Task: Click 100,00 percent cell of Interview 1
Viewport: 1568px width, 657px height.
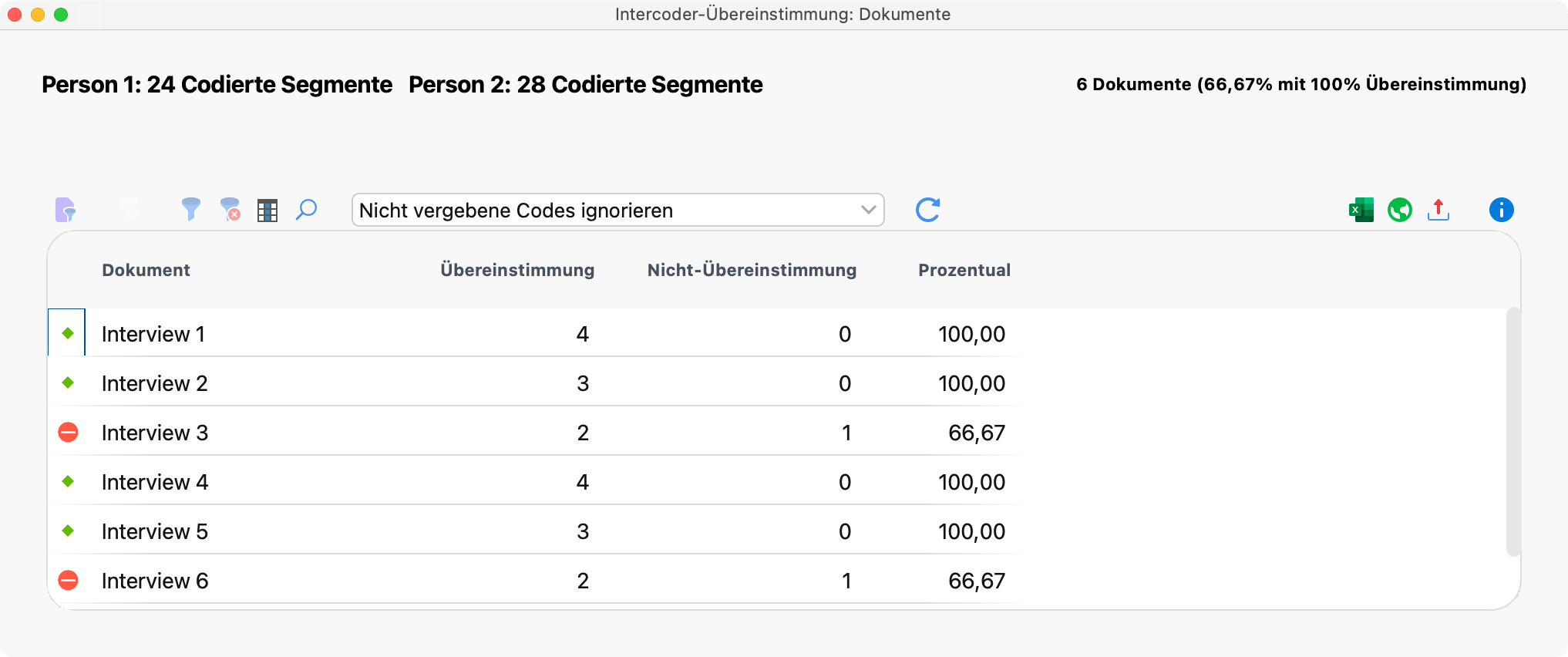Action: [x=971, y=334]
